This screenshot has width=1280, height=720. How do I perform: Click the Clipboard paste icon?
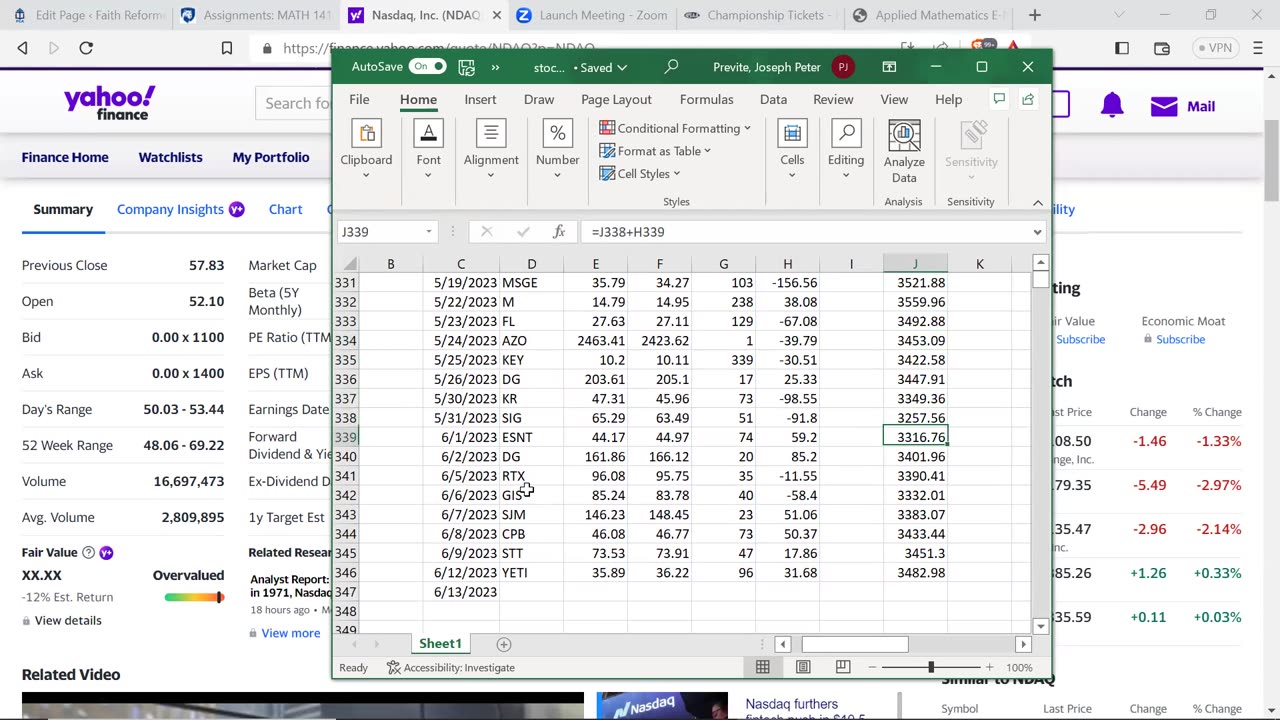coord(366,134)
